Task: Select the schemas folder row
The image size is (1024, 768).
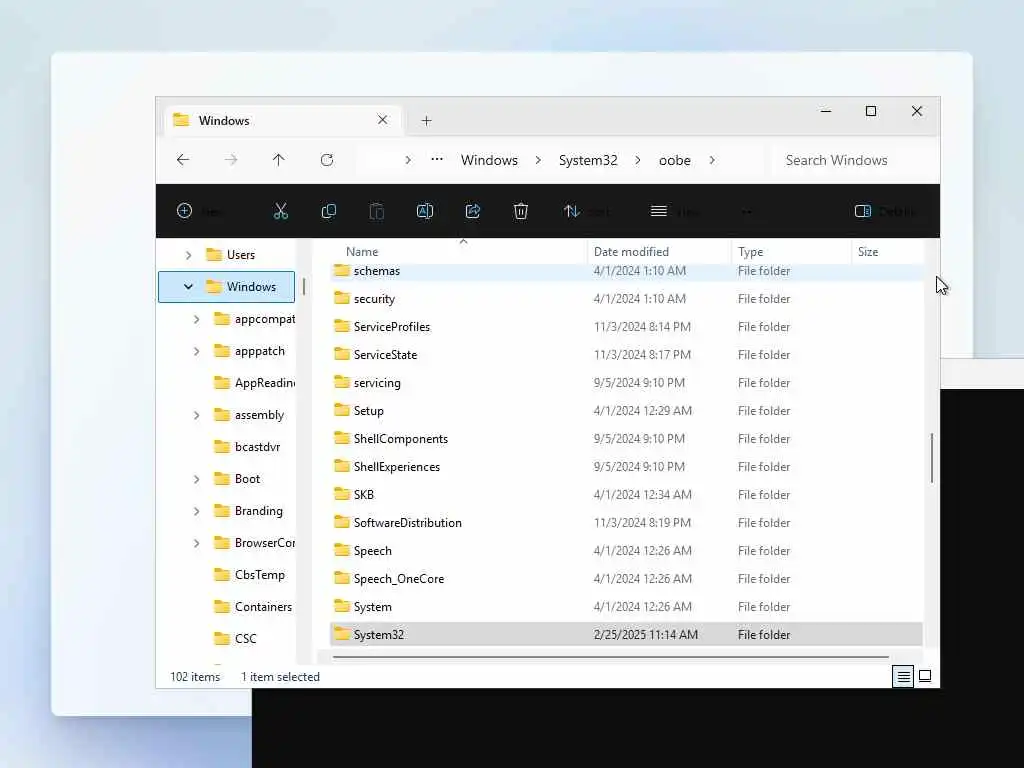Action: click(x=626, y=272)
